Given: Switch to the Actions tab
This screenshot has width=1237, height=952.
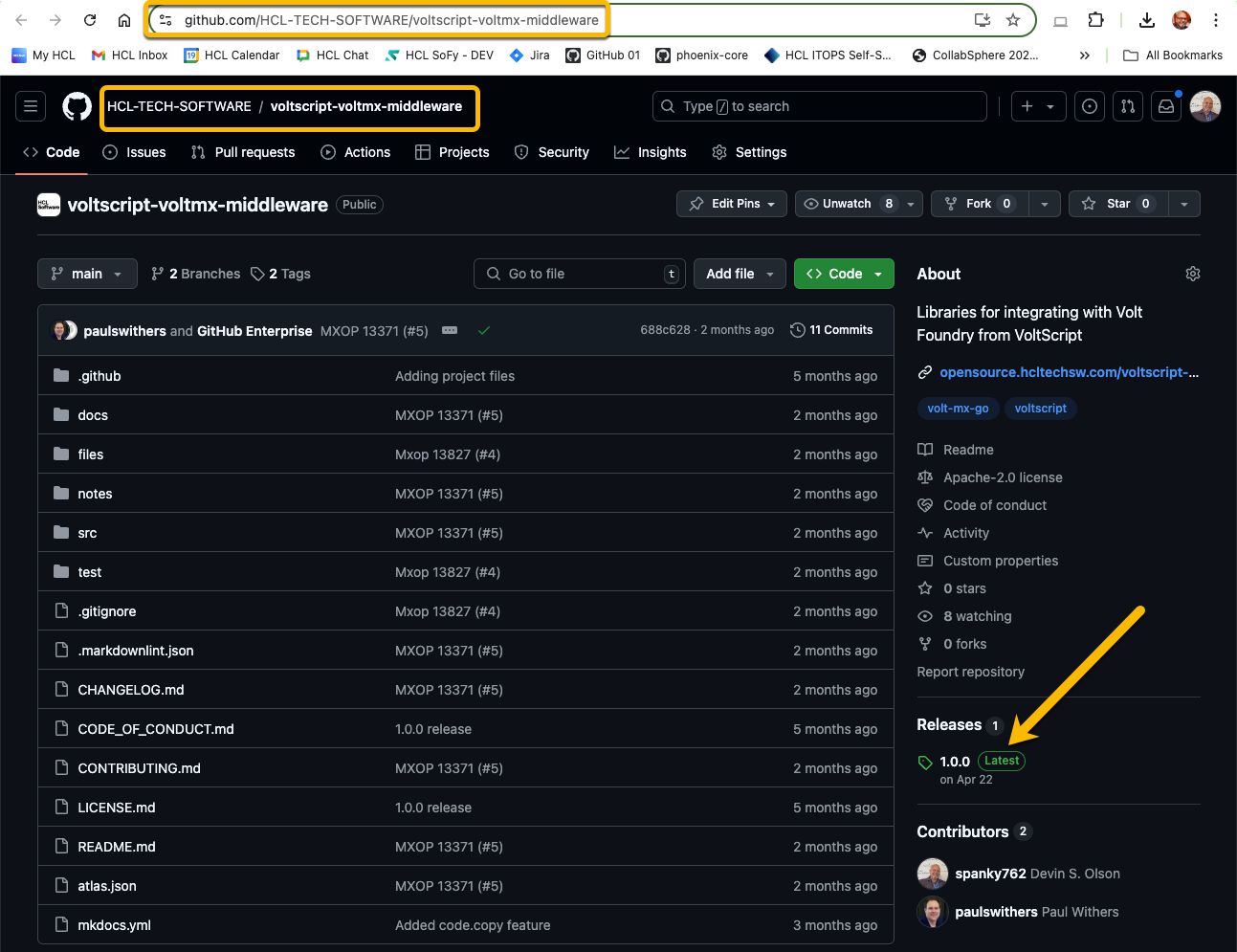Looking at the screenshot, I should click(356, 152).
